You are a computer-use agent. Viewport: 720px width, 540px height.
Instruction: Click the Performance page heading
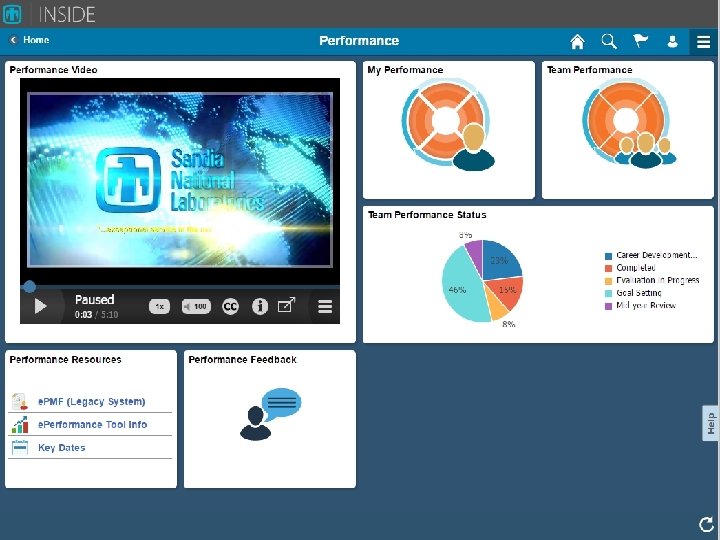359,41
